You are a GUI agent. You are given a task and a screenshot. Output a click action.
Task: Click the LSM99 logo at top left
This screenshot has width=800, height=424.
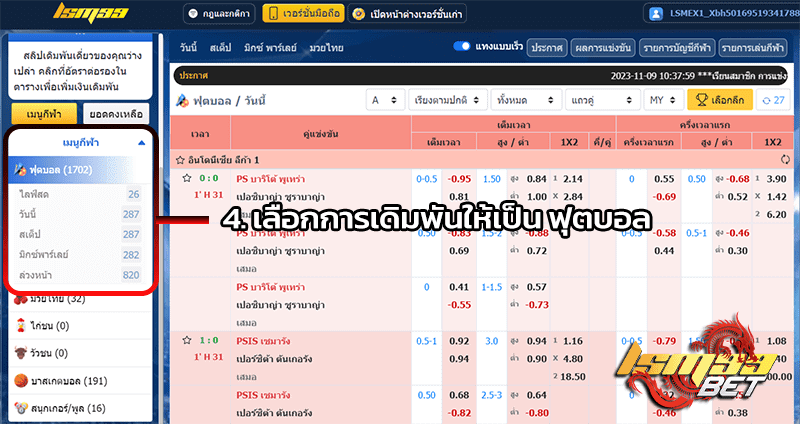[x=90, y=13]
